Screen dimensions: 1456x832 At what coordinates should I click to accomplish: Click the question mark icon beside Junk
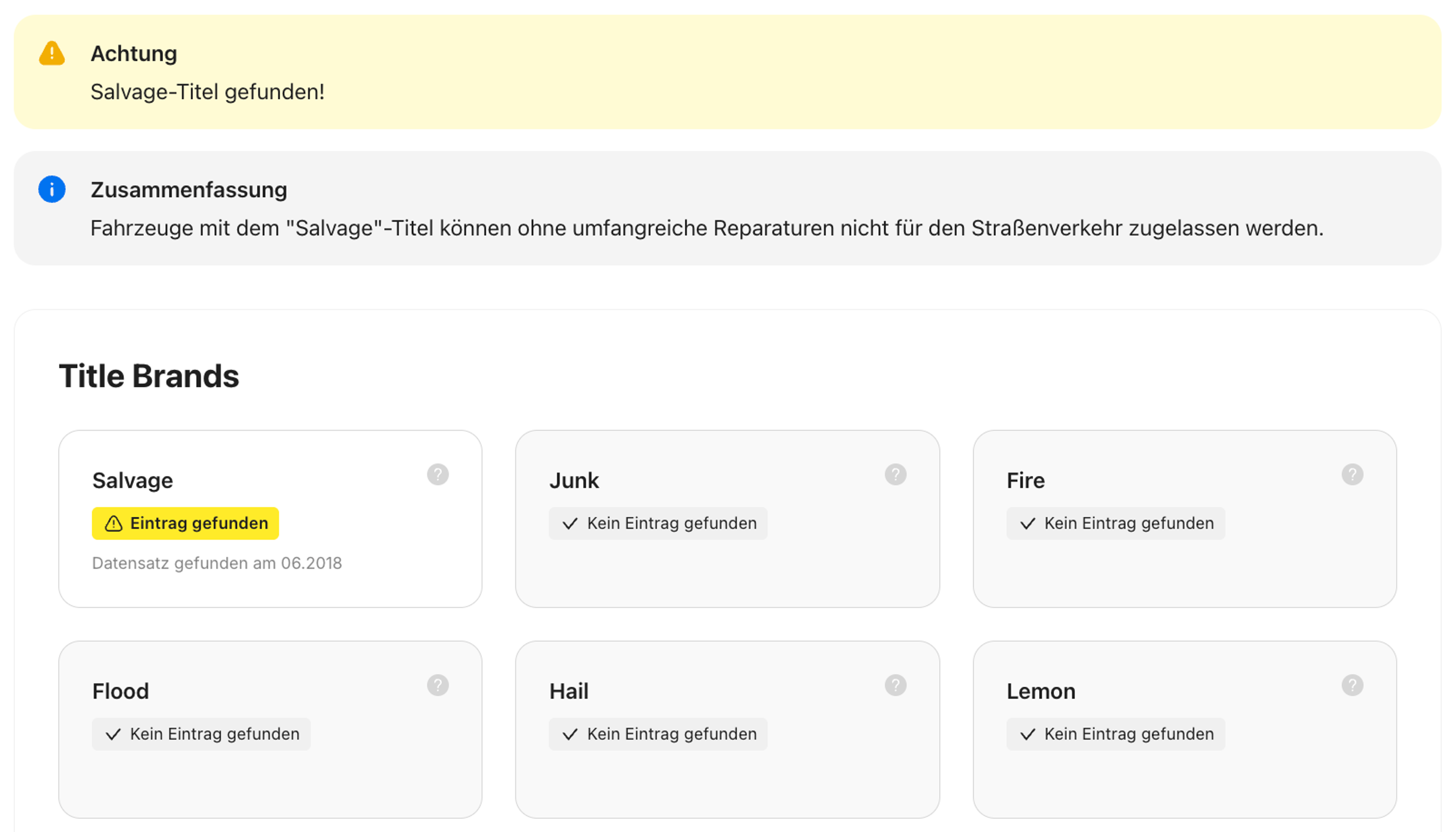coord(895,474)
